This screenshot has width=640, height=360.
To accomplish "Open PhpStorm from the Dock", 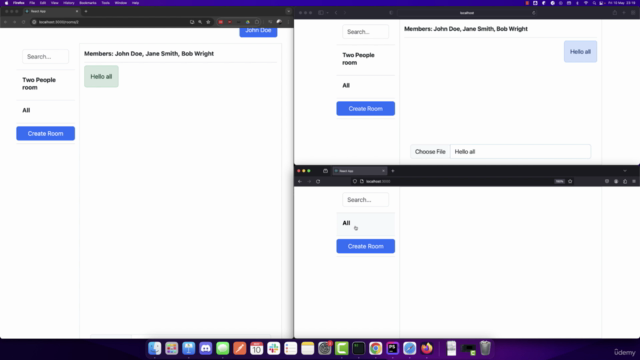I will [x=393, y=348].
